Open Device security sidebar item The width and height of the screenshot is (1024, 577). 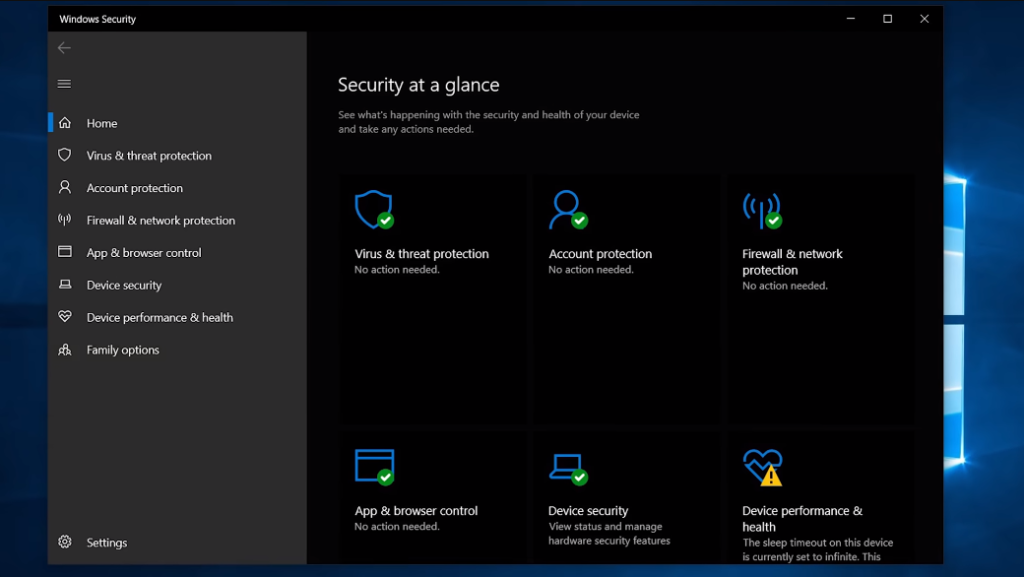[x=177, y=285]
